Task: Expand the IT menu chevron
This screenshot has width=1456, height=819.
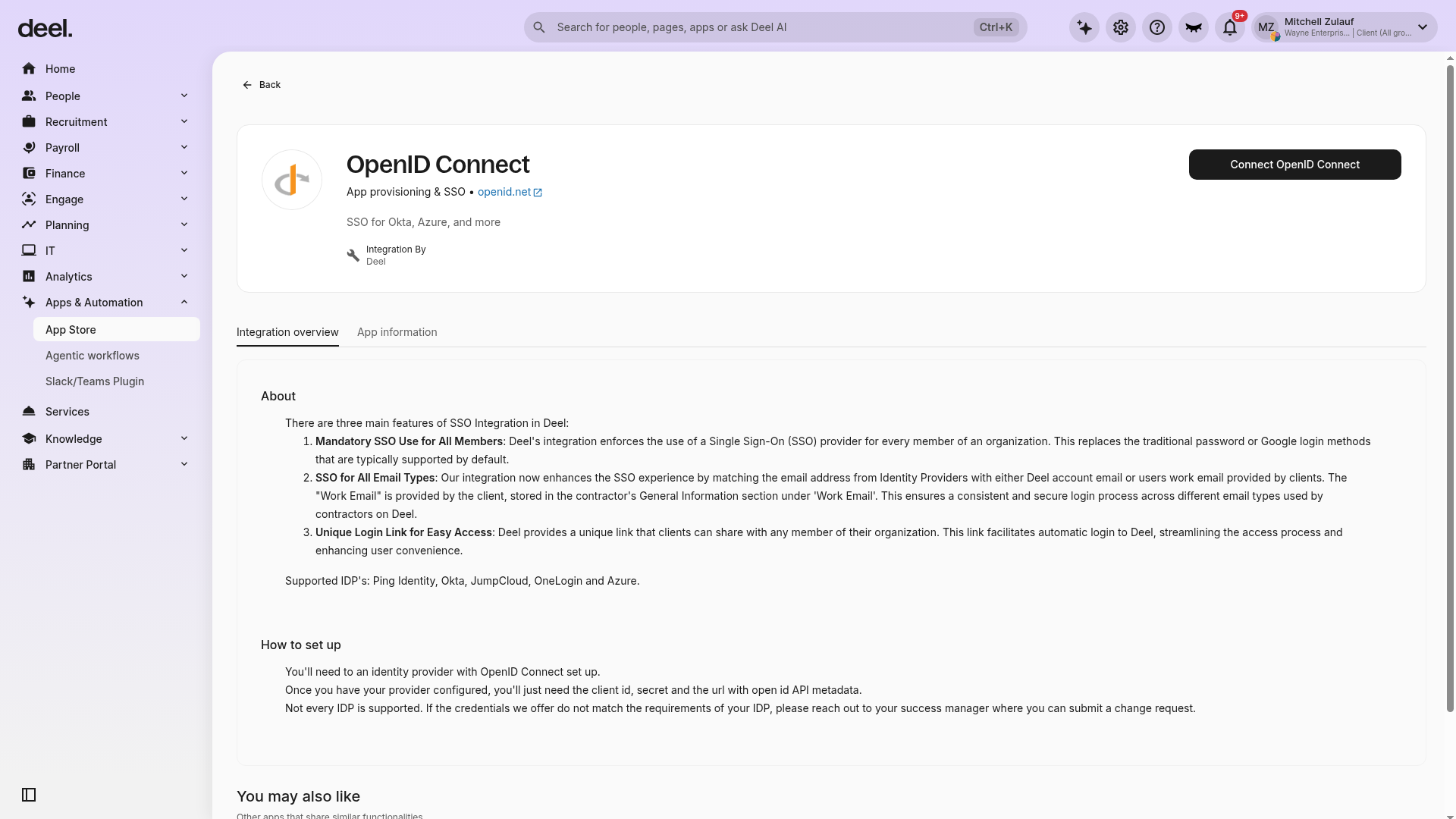Action: click(184, 250)
